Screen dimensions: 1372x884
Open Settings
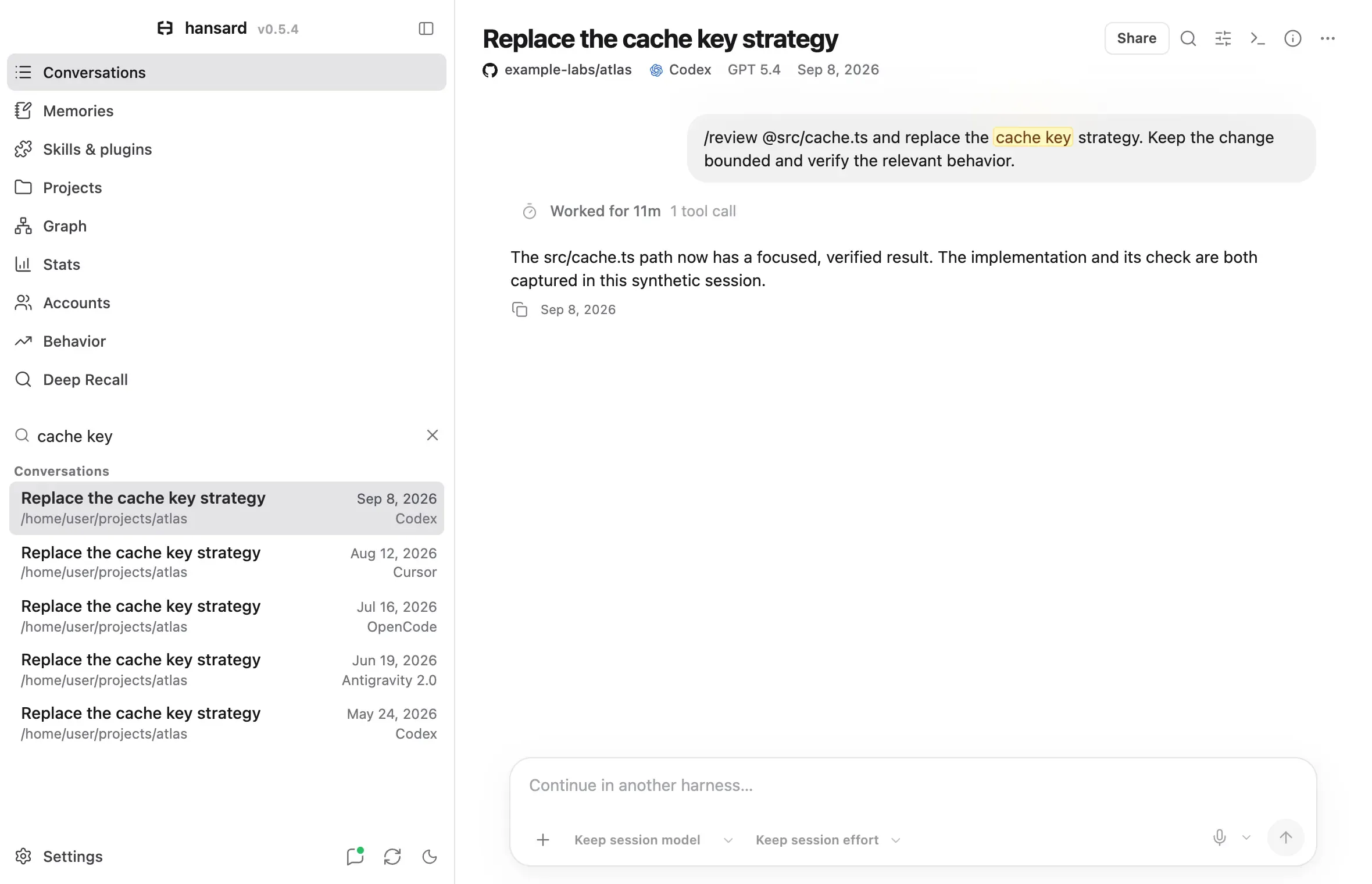pyautogui.click(x=58, y=856)
